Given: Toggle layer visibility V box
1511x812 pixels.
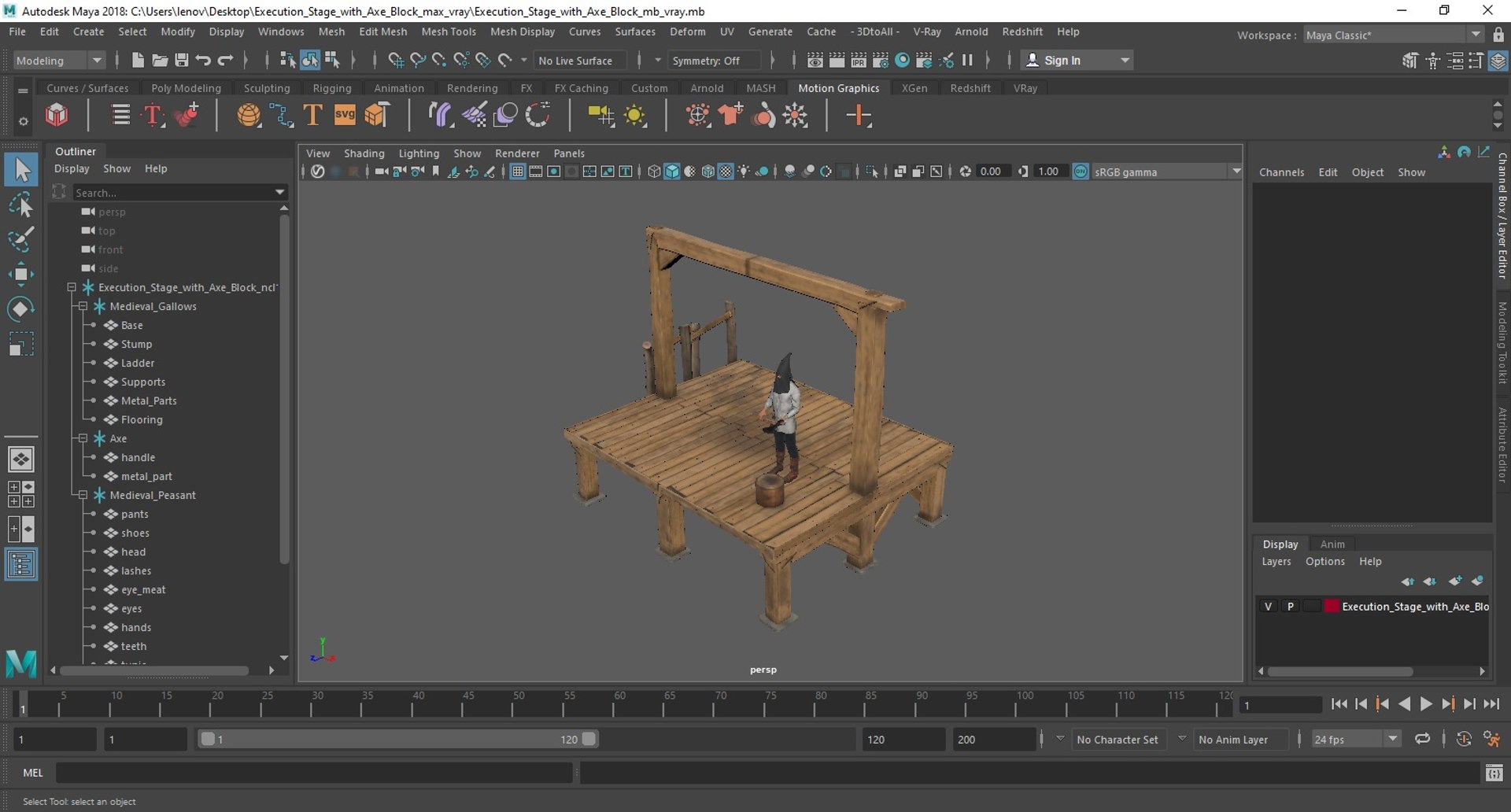Looking at the screenshot, I should (x=1267, y=606).
